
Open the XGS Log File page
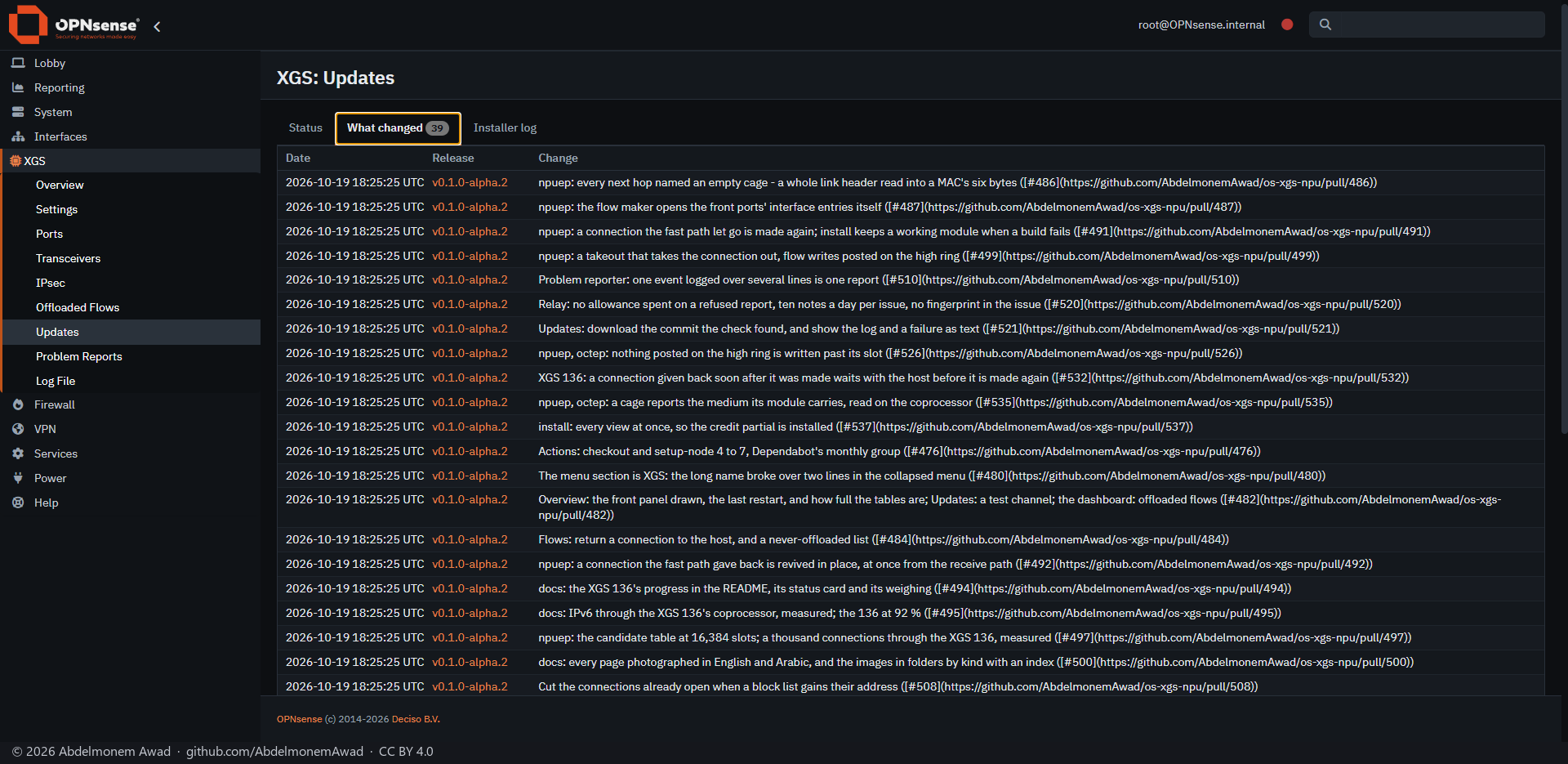pyautogui.click(x=132, y=381)
